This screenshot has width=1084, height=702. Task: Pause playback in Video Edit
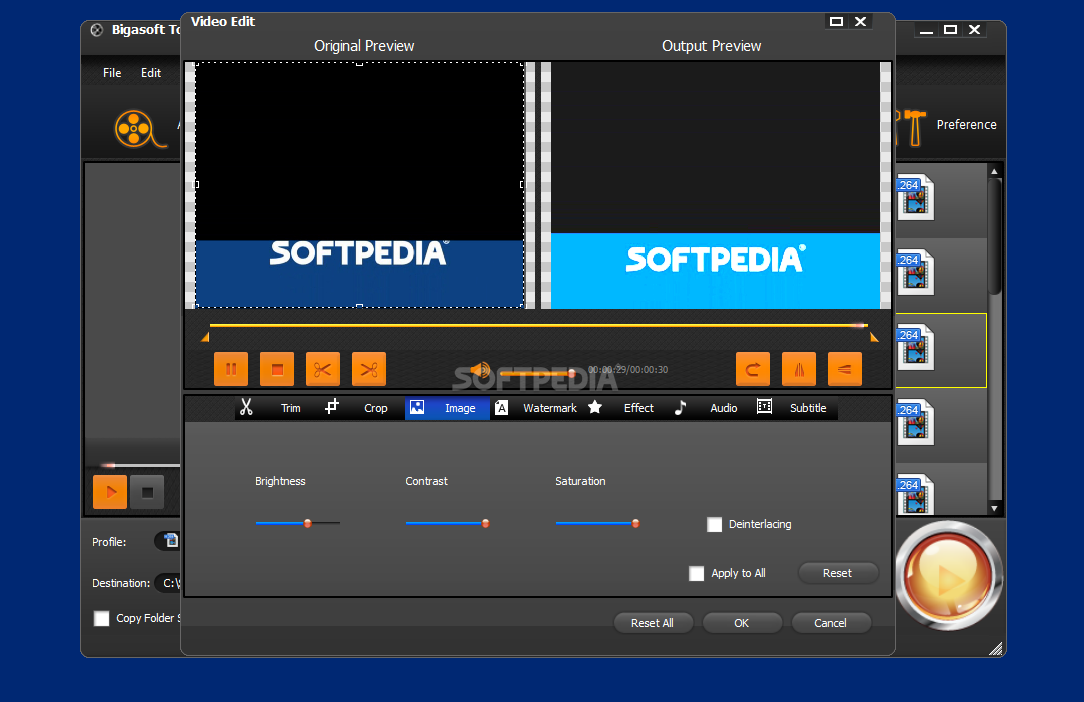tap(231, 369)
